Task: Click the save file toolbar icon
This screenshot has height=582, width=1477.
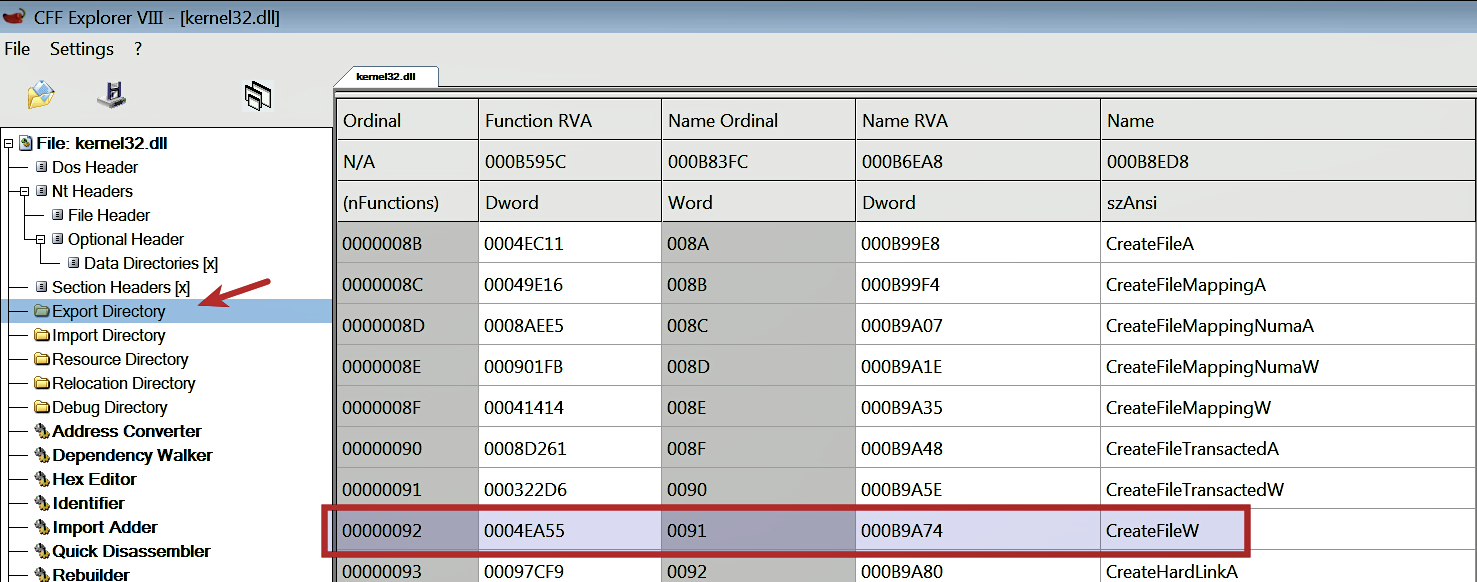Action: coord(111,95)
